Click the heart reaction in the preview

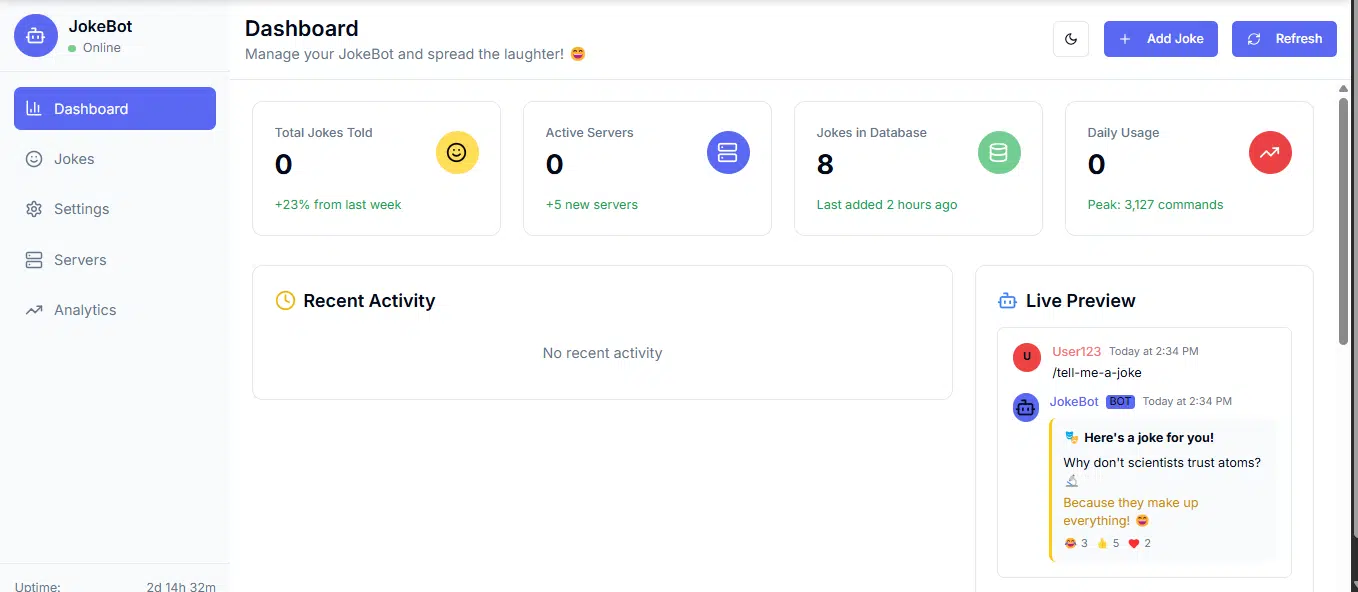coord(1139,543)
